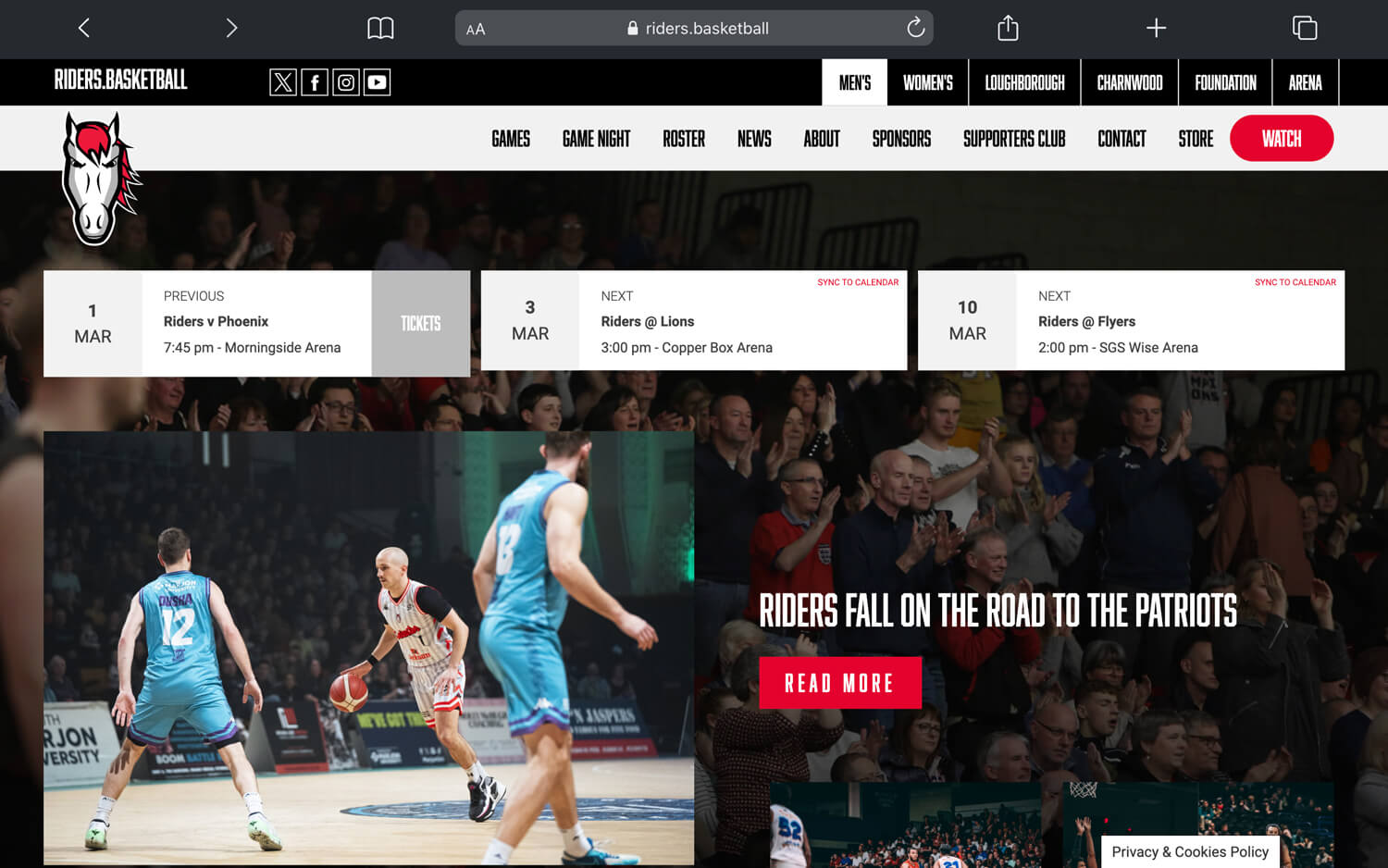Sync the Riders @ Flyers game to calendar
This screenshot has width=1388, height=868.
point(1295,282)
